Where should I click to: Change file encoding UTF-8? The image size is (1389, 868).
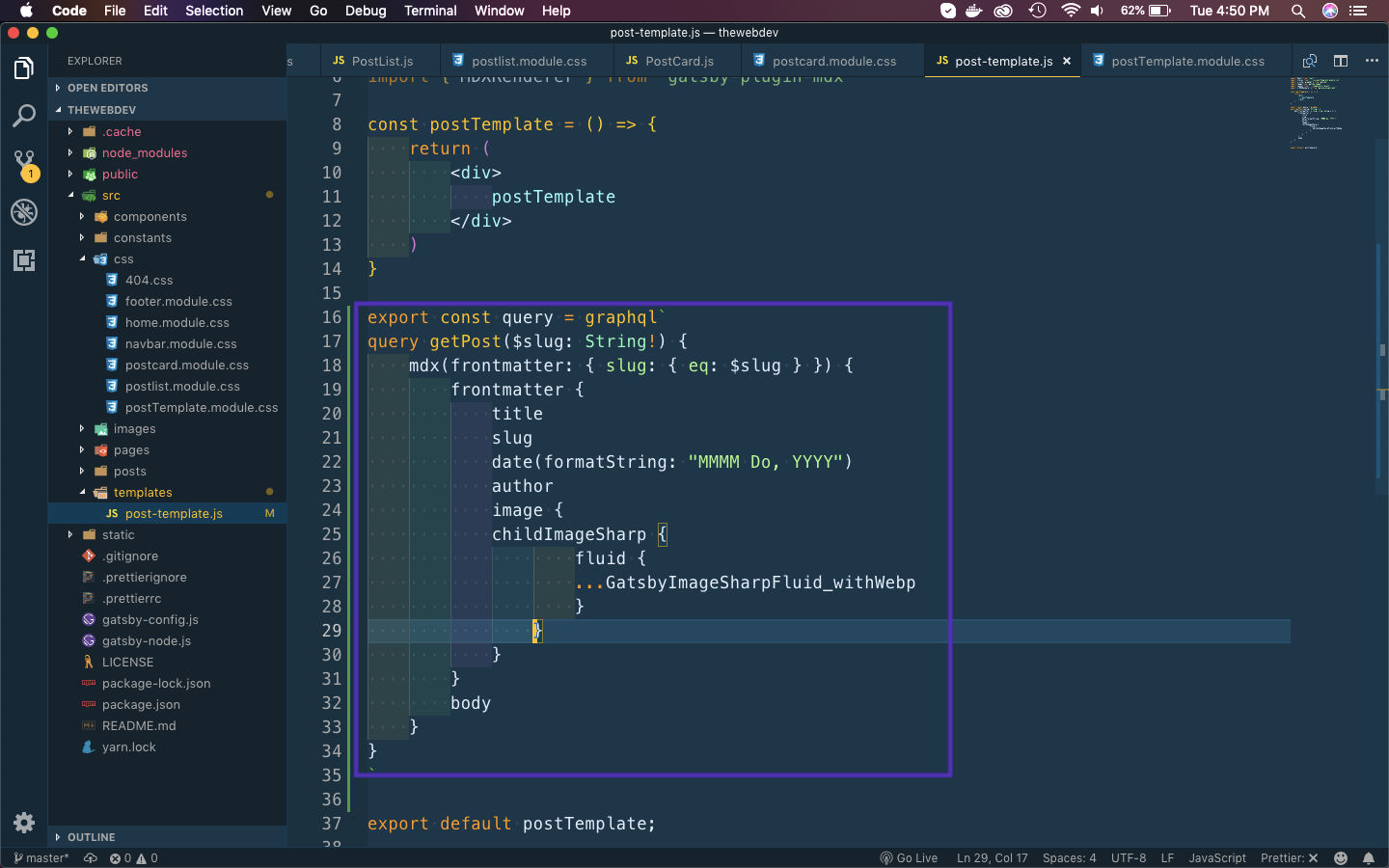(1129, 858)
